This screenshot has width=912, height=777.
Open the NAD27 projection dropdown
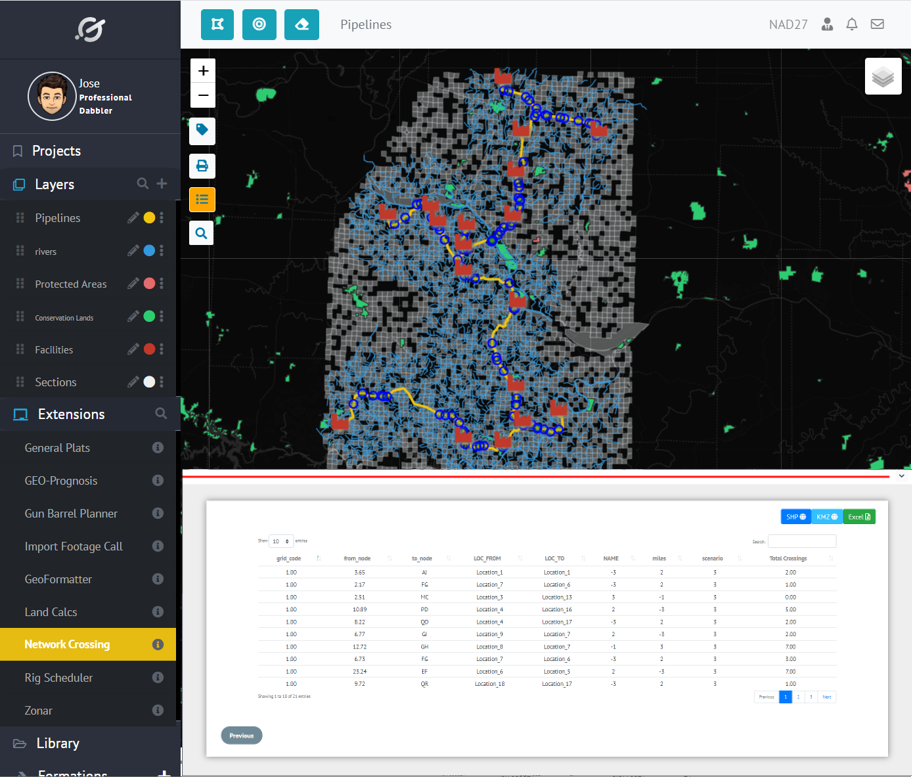(x=789, y=24)
